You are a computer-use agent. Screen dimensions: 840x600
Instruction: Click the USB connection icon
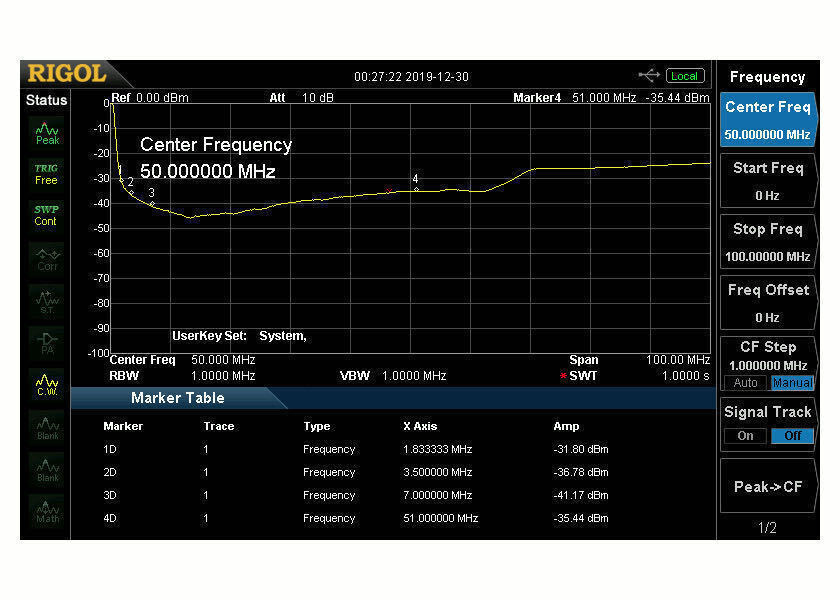[x=649, y=76]
